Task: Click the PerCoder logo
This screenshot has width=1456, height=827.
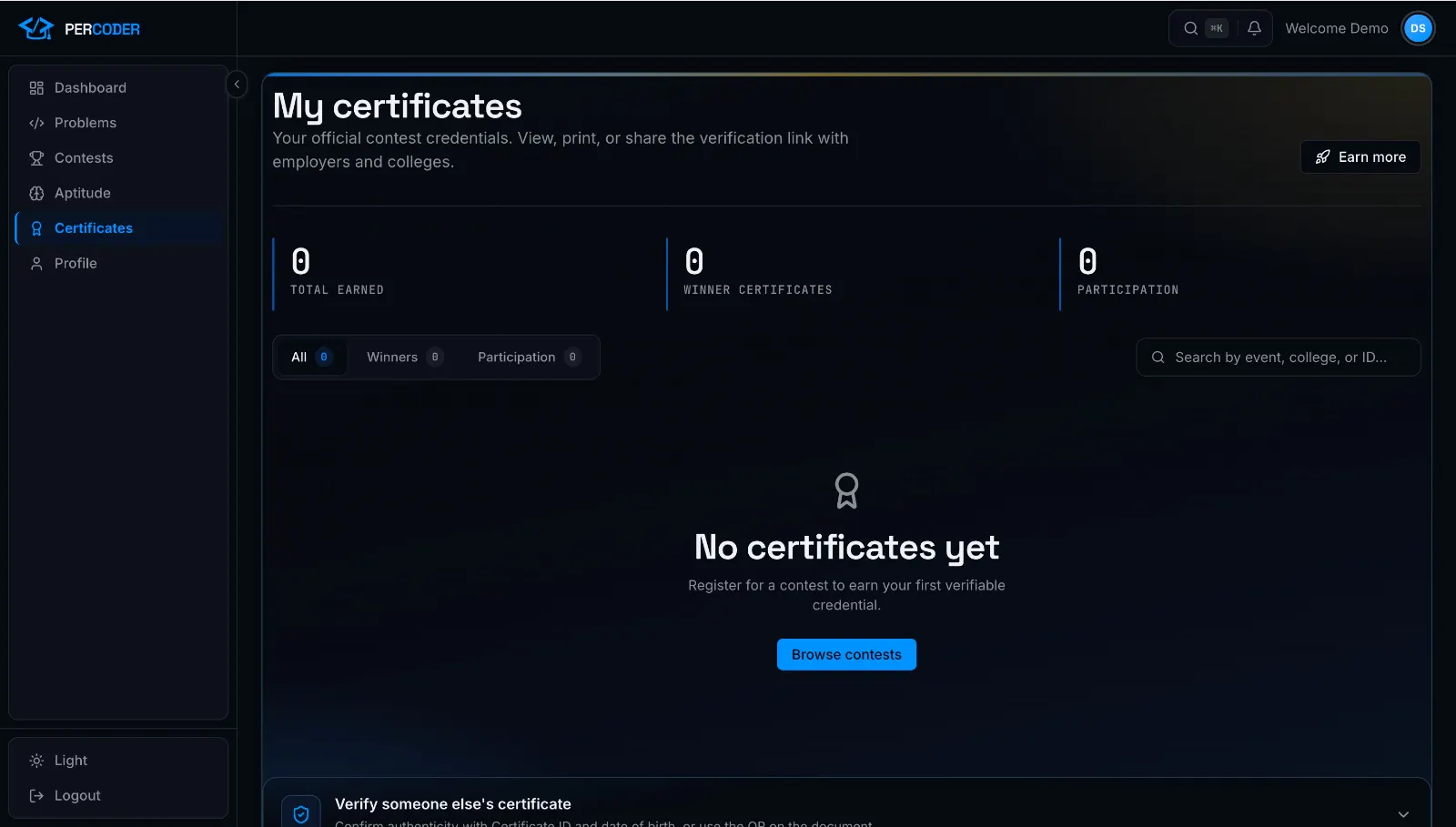Action: tap(79, 28)
